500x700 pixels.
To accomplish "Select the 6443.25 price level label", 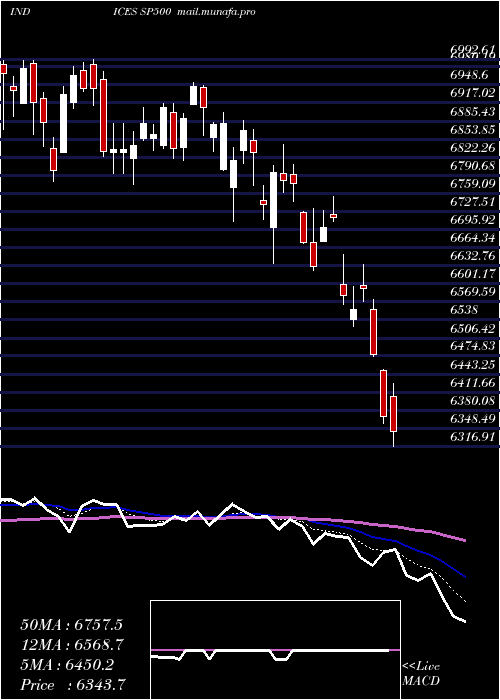I will click(472, 365).
